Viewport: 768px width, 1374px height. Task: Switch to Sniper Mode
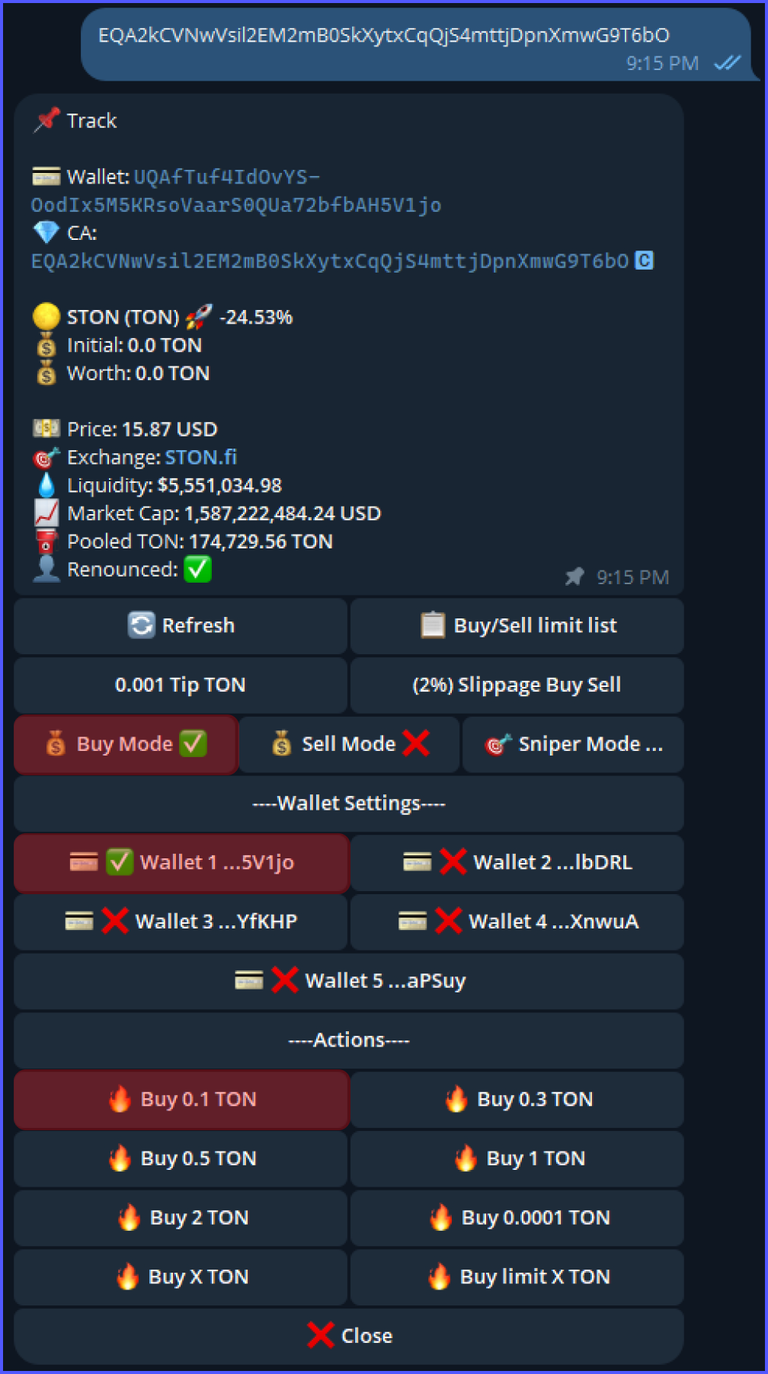(573, 744)
